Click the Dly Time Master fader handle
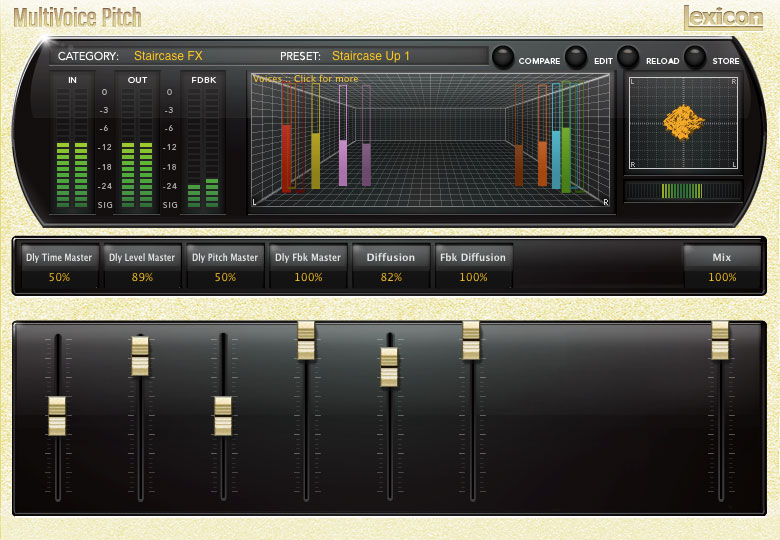This screenshot has width=780, height=540. coord(57,416)
